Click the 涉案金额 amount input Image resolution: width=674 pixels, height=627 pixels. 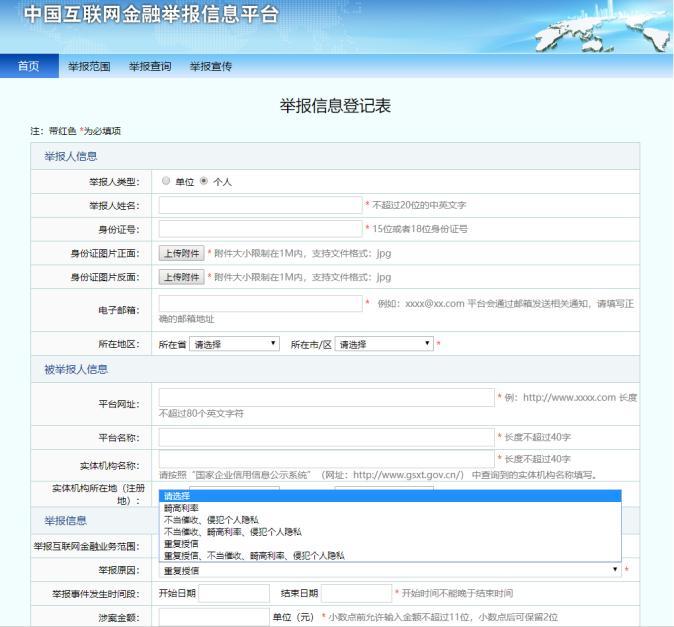coord(213,616)
